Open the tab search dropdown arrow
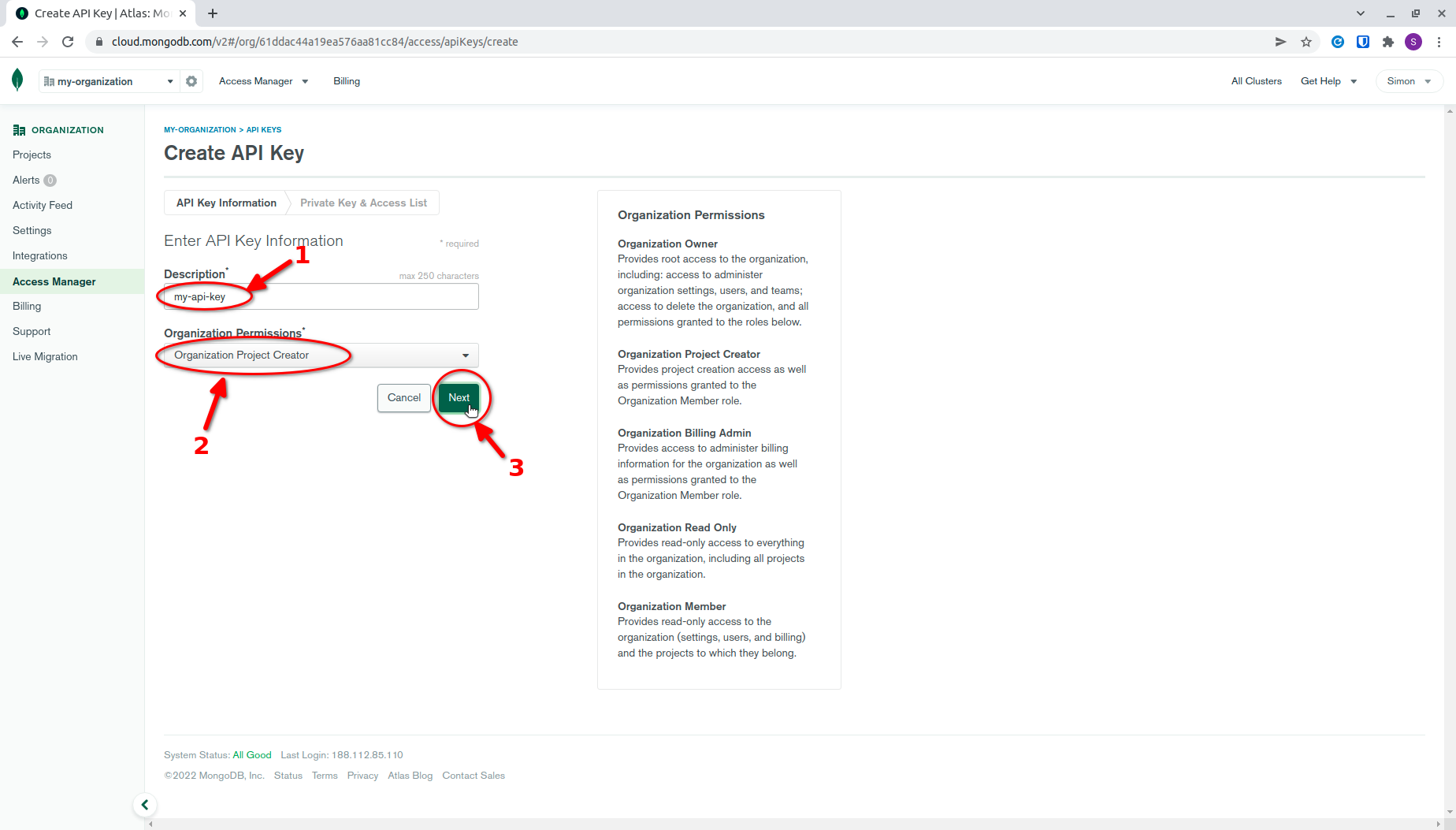1456x830 pixels. click(1361, 13)
